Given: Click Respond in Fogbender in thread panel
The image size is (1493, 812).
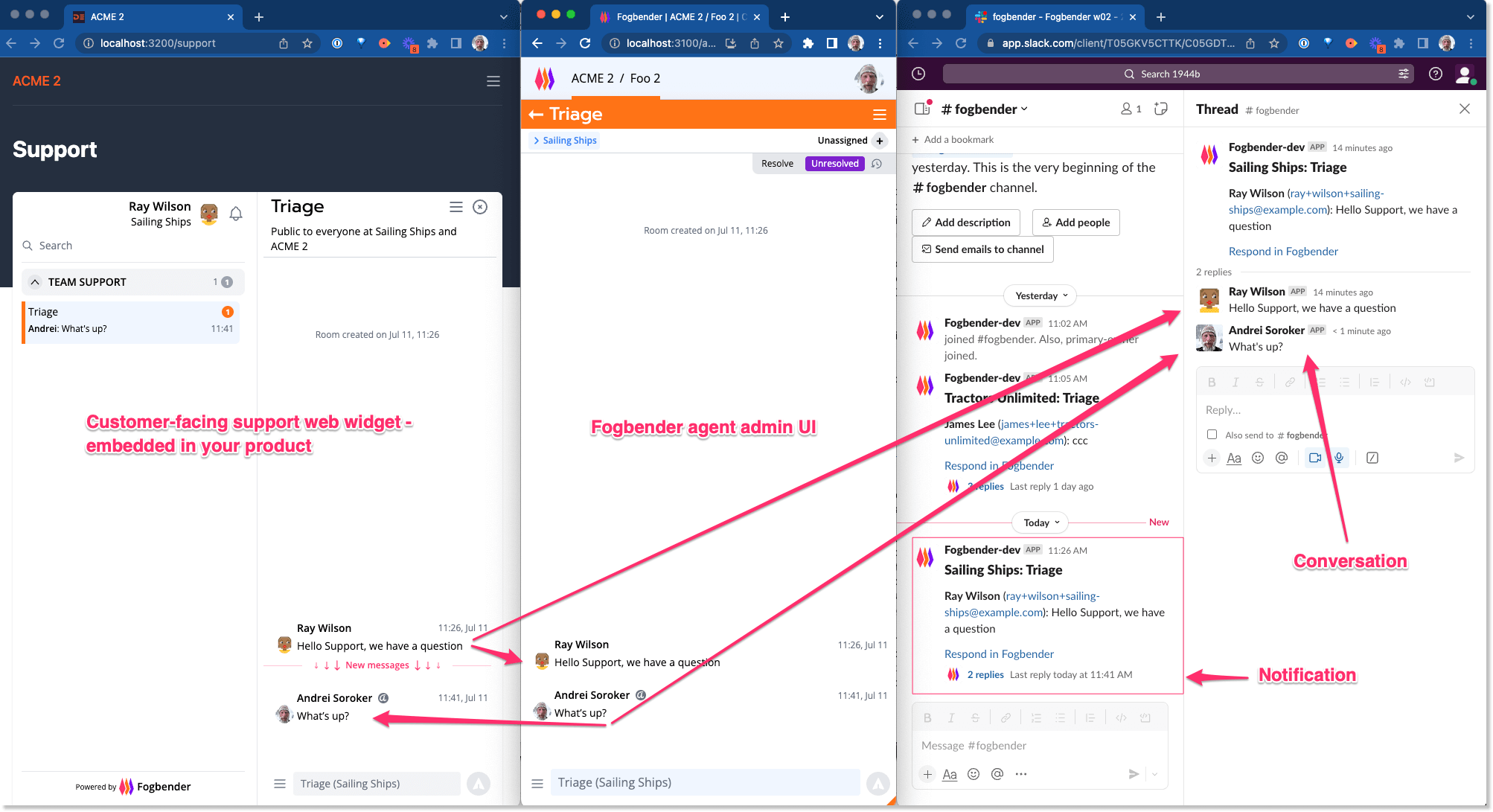Looking at the screenshot, I should pos(1283,252).
